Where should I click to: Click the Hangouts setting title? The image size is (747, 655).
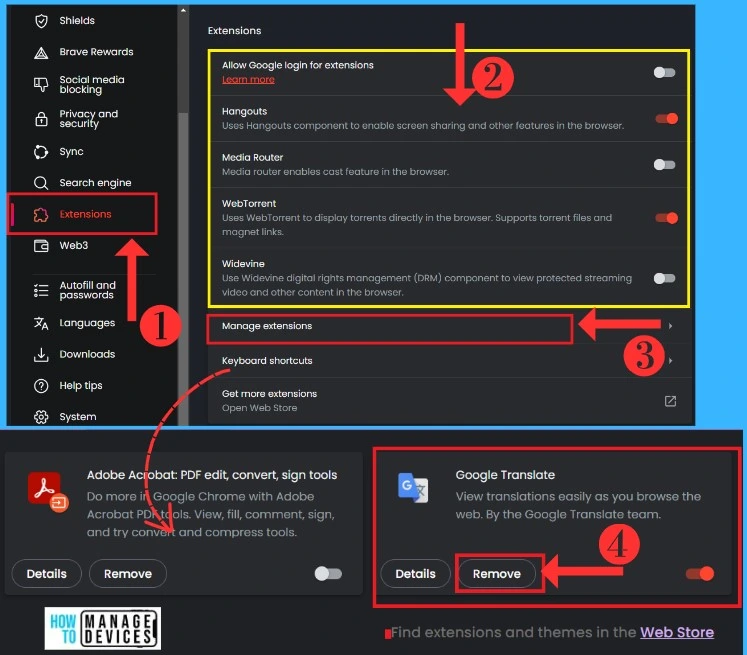pyautogui.click(x=244, y=111)
